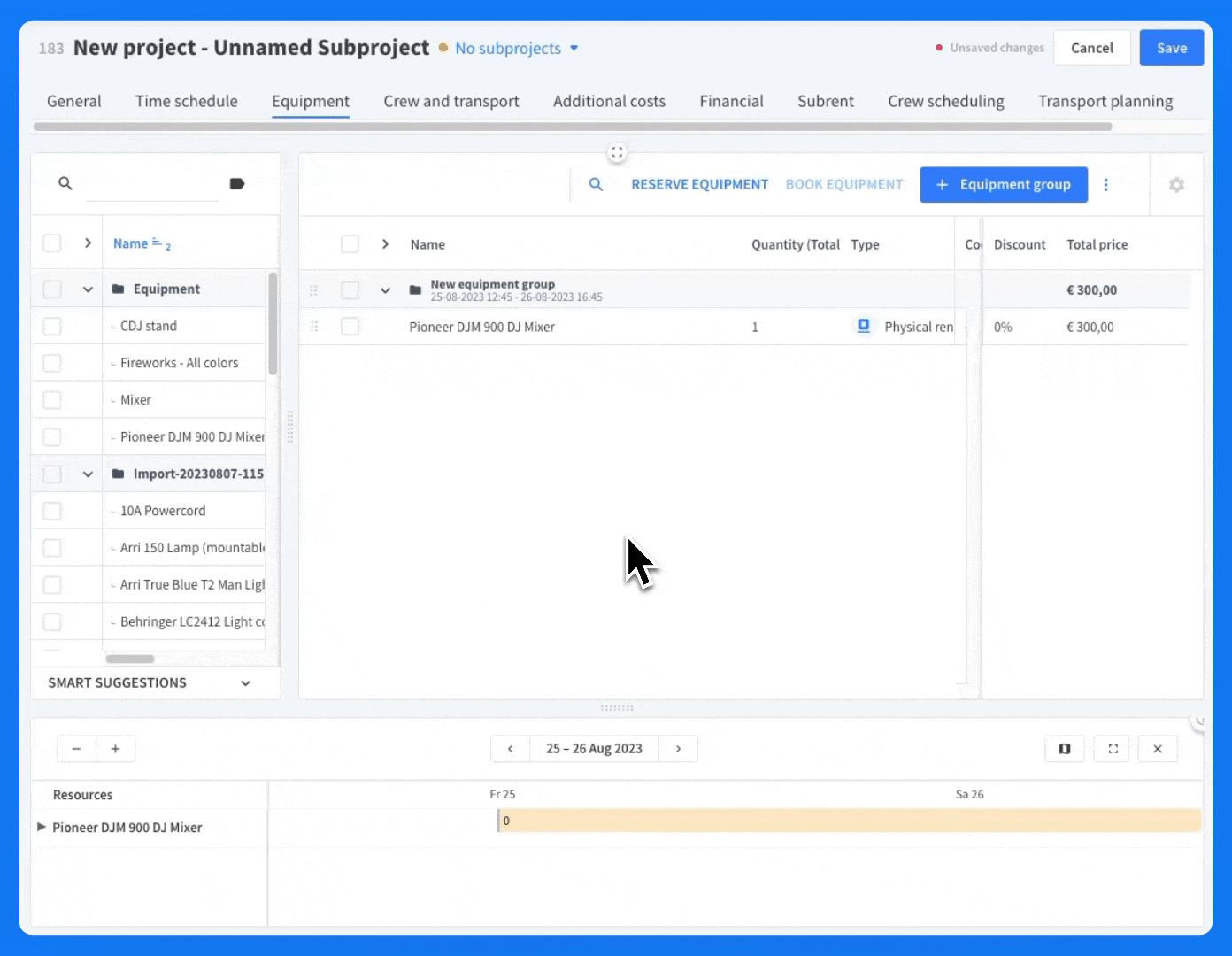Viewport: 1232px width, 956px height.
Task: Collapse the Import-20230807 folder
Action: point(88,474)
